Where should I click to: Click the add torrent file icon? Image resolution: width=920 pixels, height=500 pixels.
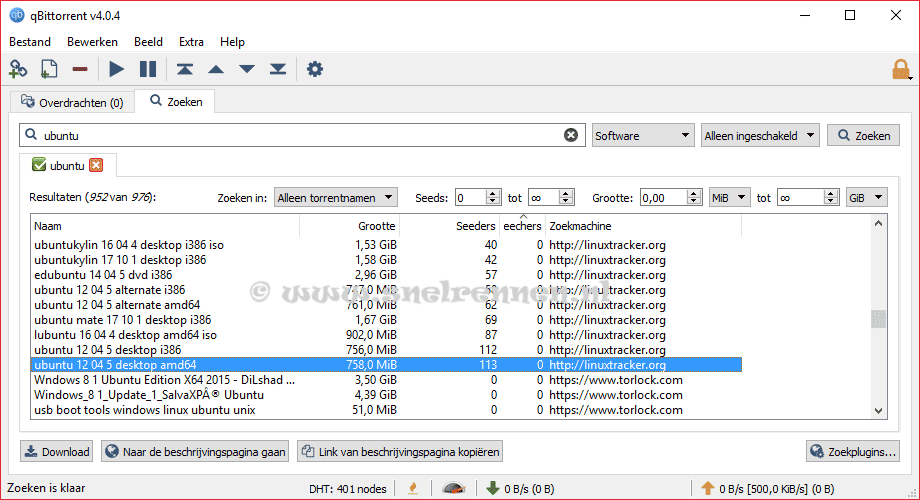click(49, 69)
